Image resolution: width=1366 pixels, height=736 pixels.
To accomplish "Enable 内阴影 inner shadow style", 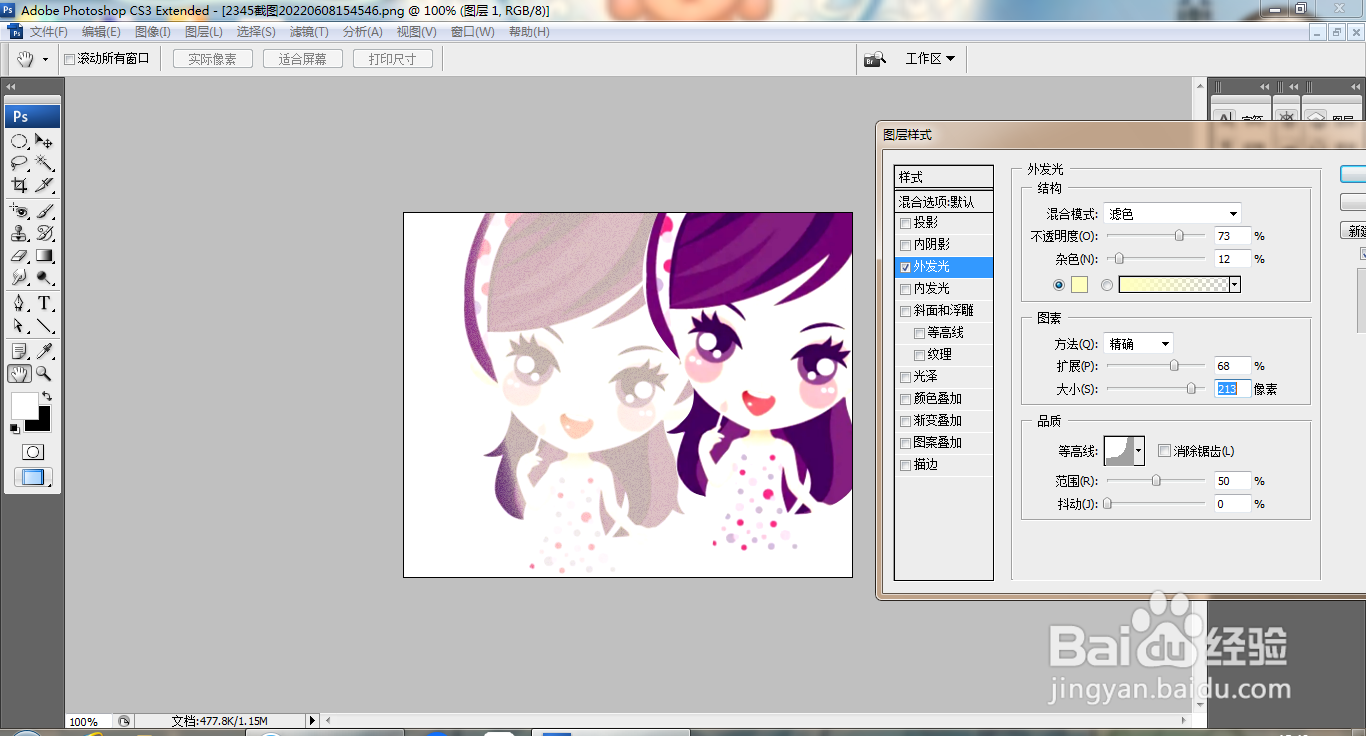I will pyautogui.click(x=906, y=245).
